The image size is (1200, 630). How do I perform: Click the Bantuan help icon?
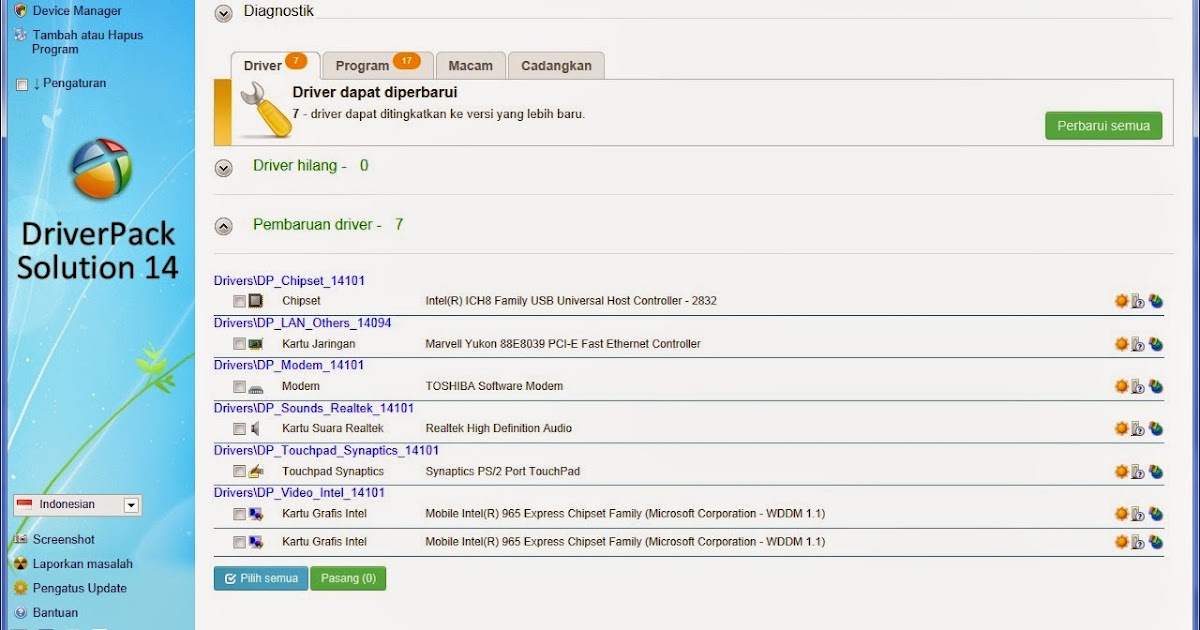(x=20, y=613)
